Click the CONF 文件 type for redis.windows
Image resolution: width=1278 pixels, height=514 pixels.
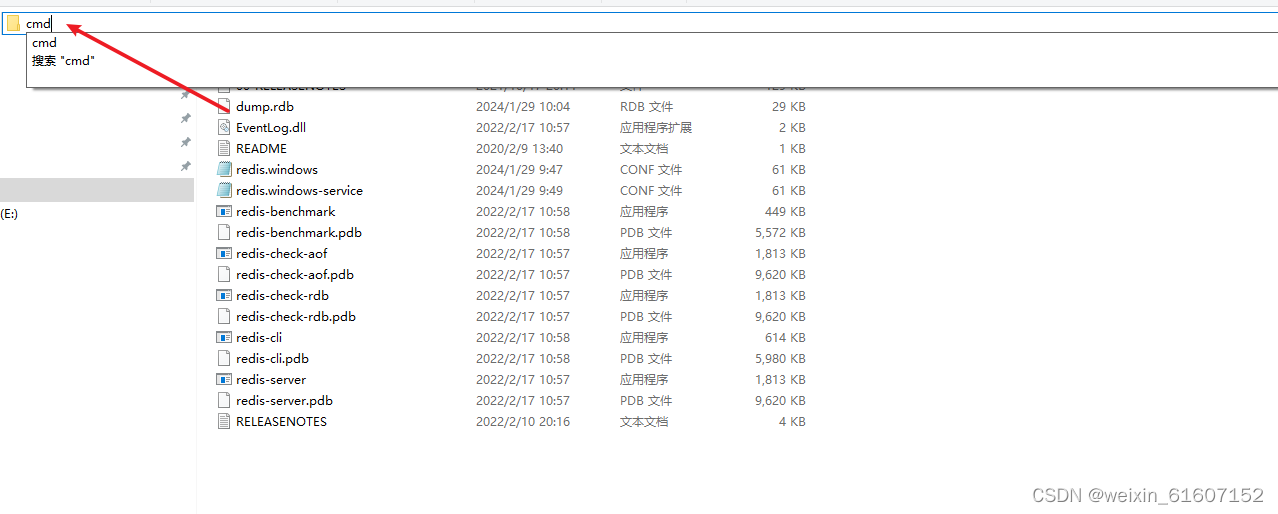[x=651, y=169]
